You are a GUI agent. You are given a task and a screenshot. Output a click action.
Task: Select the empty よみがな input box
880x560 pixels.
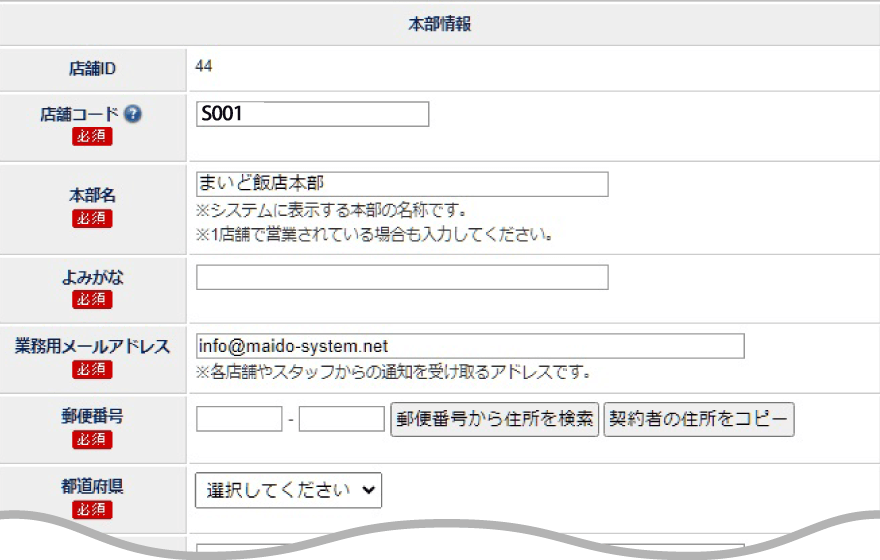point(402,277)
